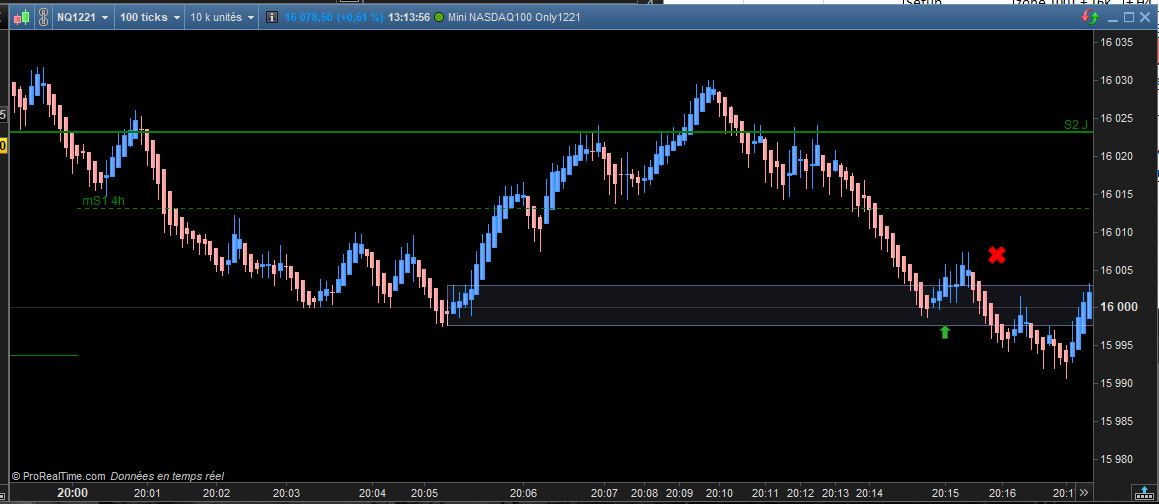Click the red-green refresh arrows icon
The width and height of the screenshot is (1159, 504).
[1089, 16]
